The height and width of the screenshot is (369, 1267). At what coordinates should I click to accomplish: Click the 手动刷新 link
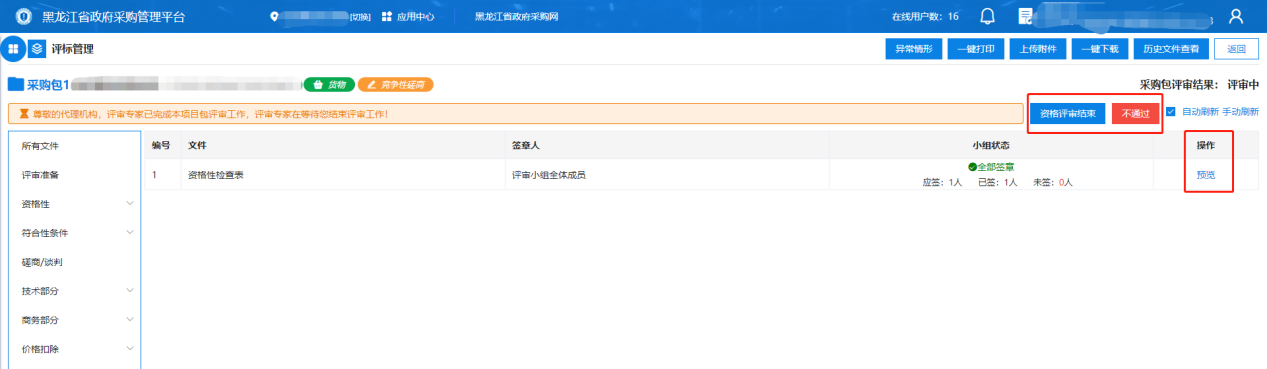coord(1240,112)
